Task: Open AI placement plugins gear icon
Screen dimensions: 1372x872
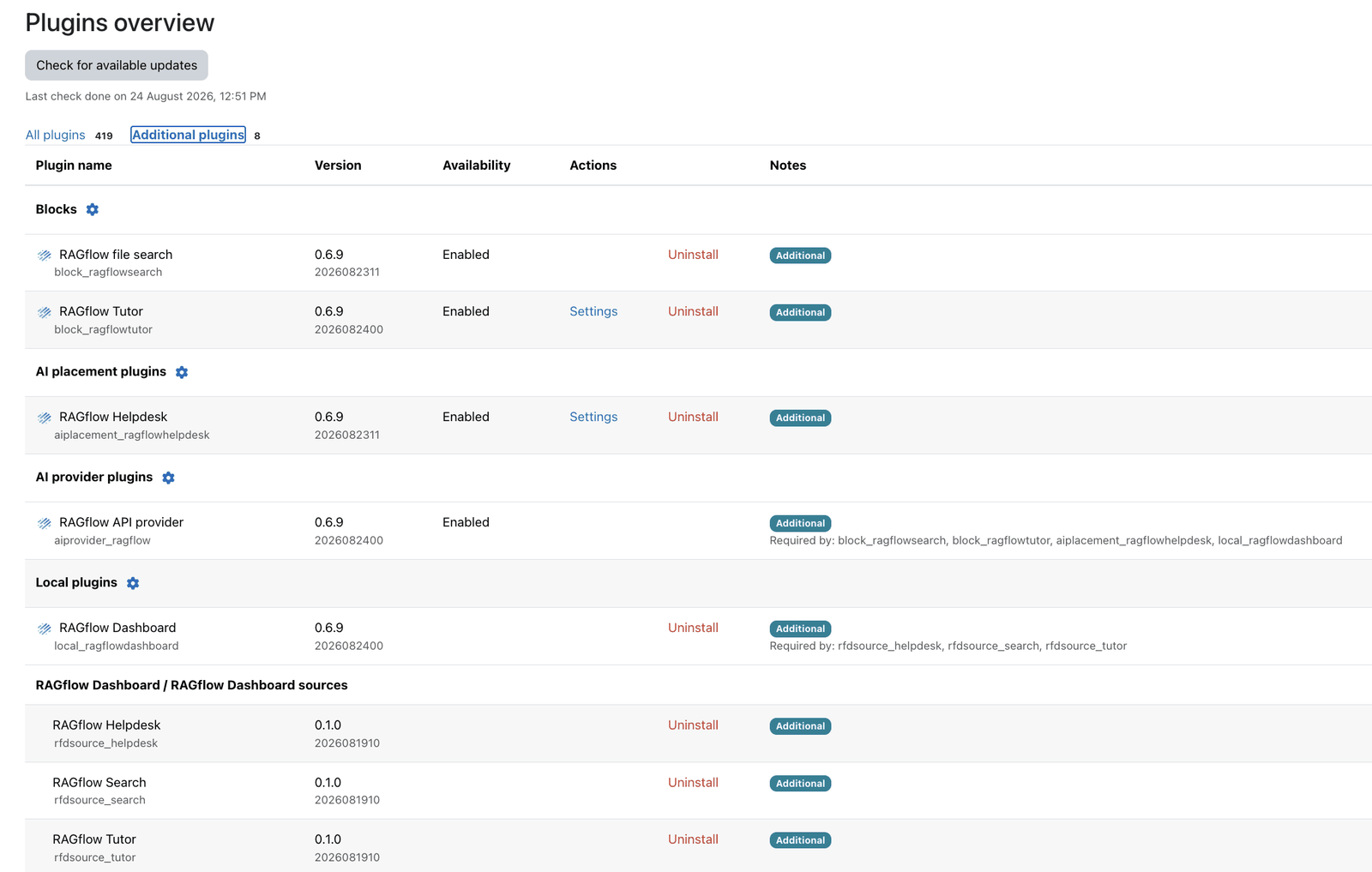Action: pos(182,372)
